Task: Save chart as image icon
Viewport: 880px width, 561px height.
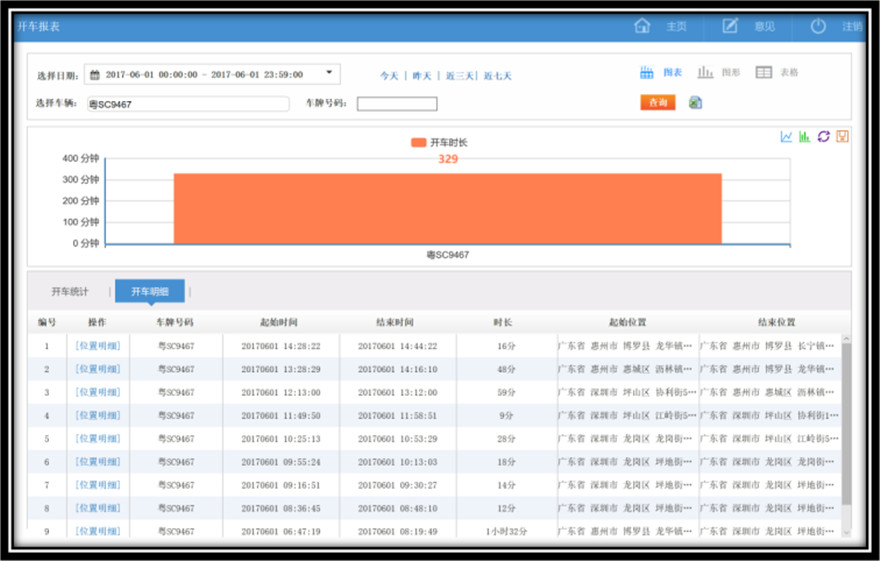Action: [842, 136]
